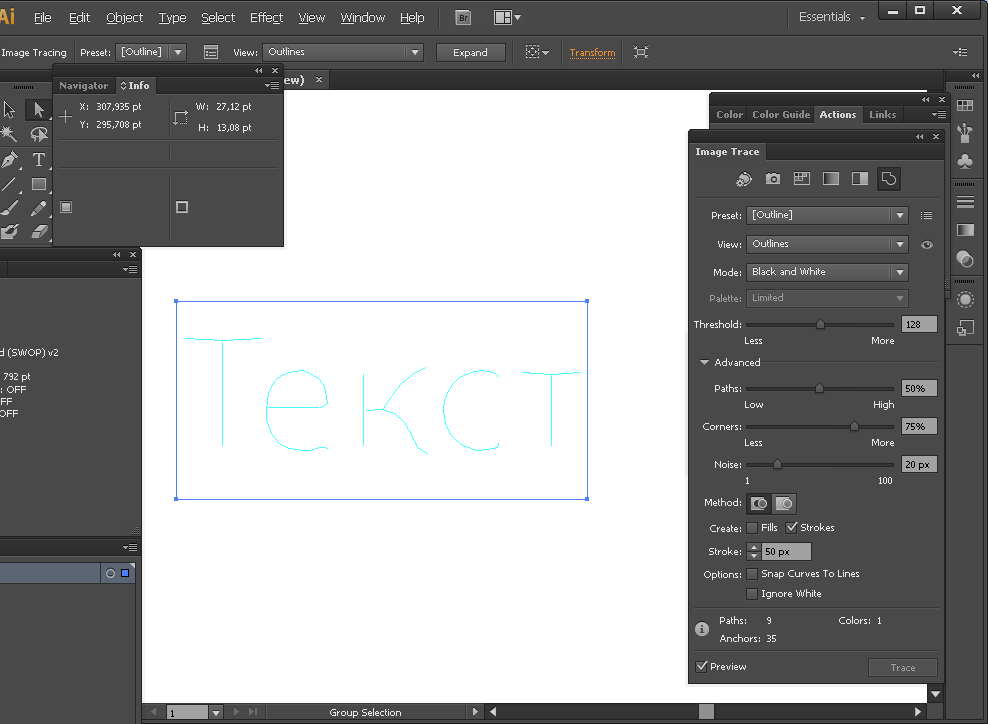Apply the Grayscale trace preset icon

pyautogui.click(x=830, y=179)
